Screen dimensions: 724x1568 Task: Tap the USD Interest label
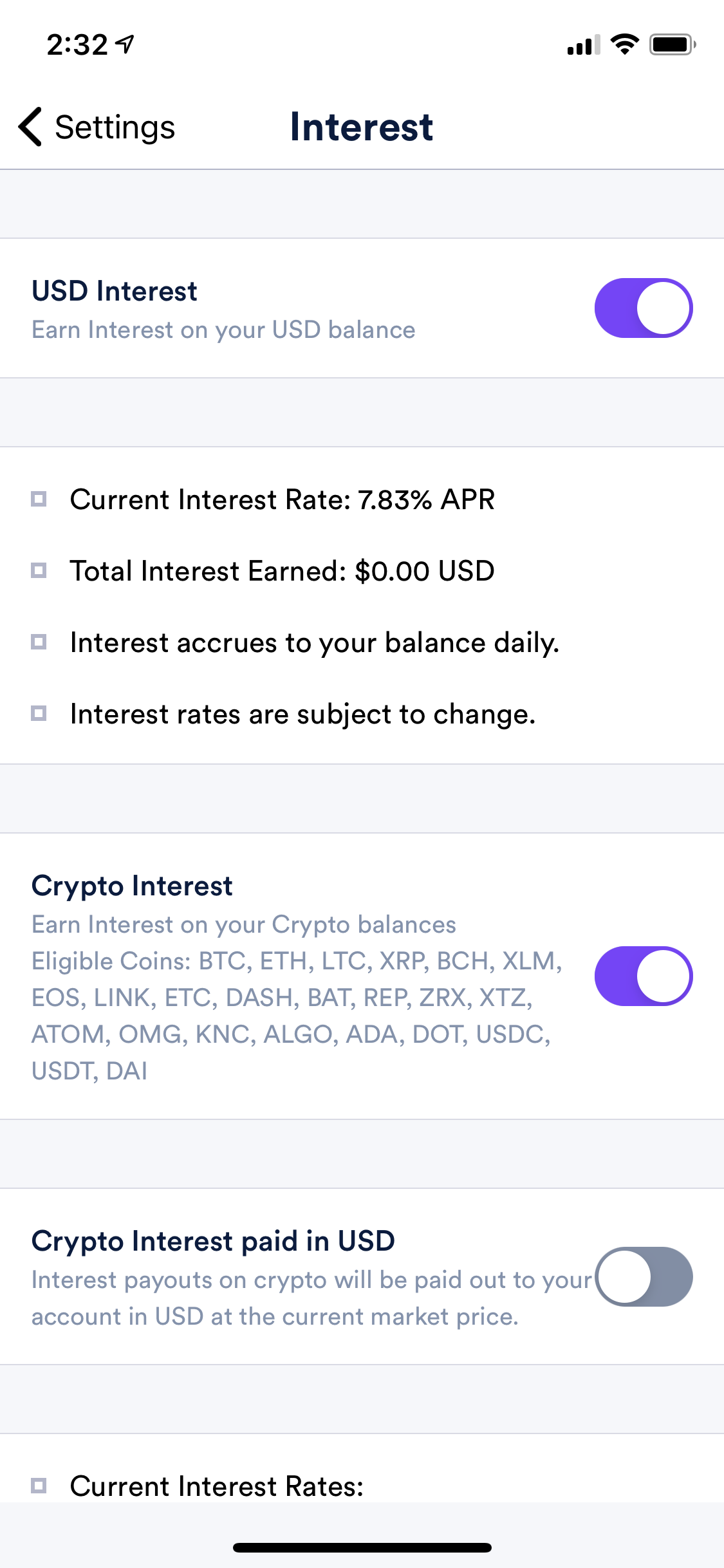tap(115, 292)
